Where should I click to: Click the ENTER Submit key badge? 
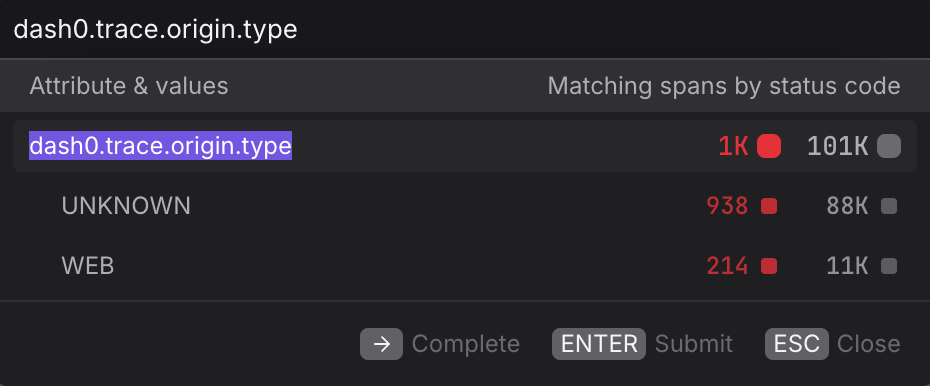pos(598,344)
